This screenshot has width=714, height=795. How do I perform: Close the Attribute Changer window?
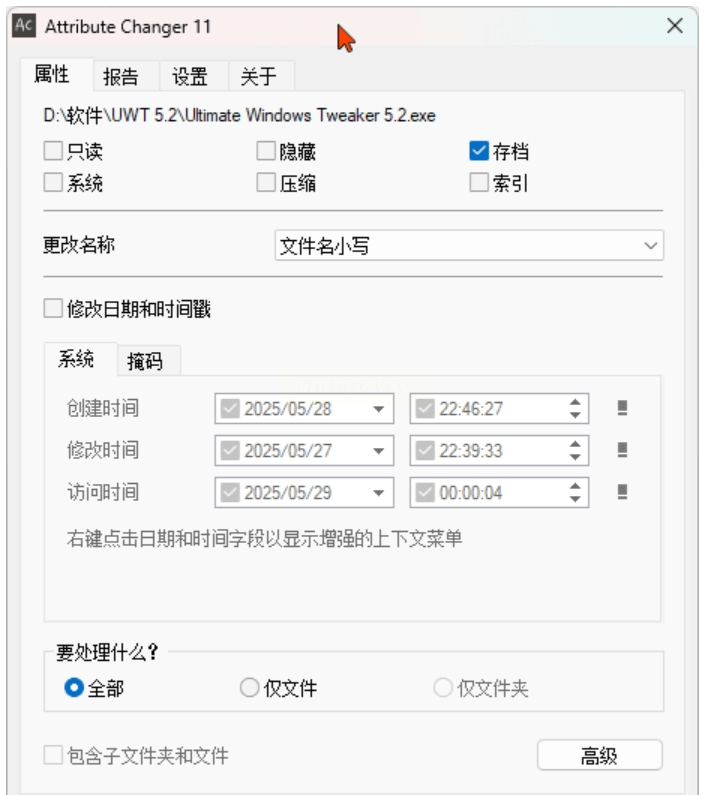click(x=675, y=27)
